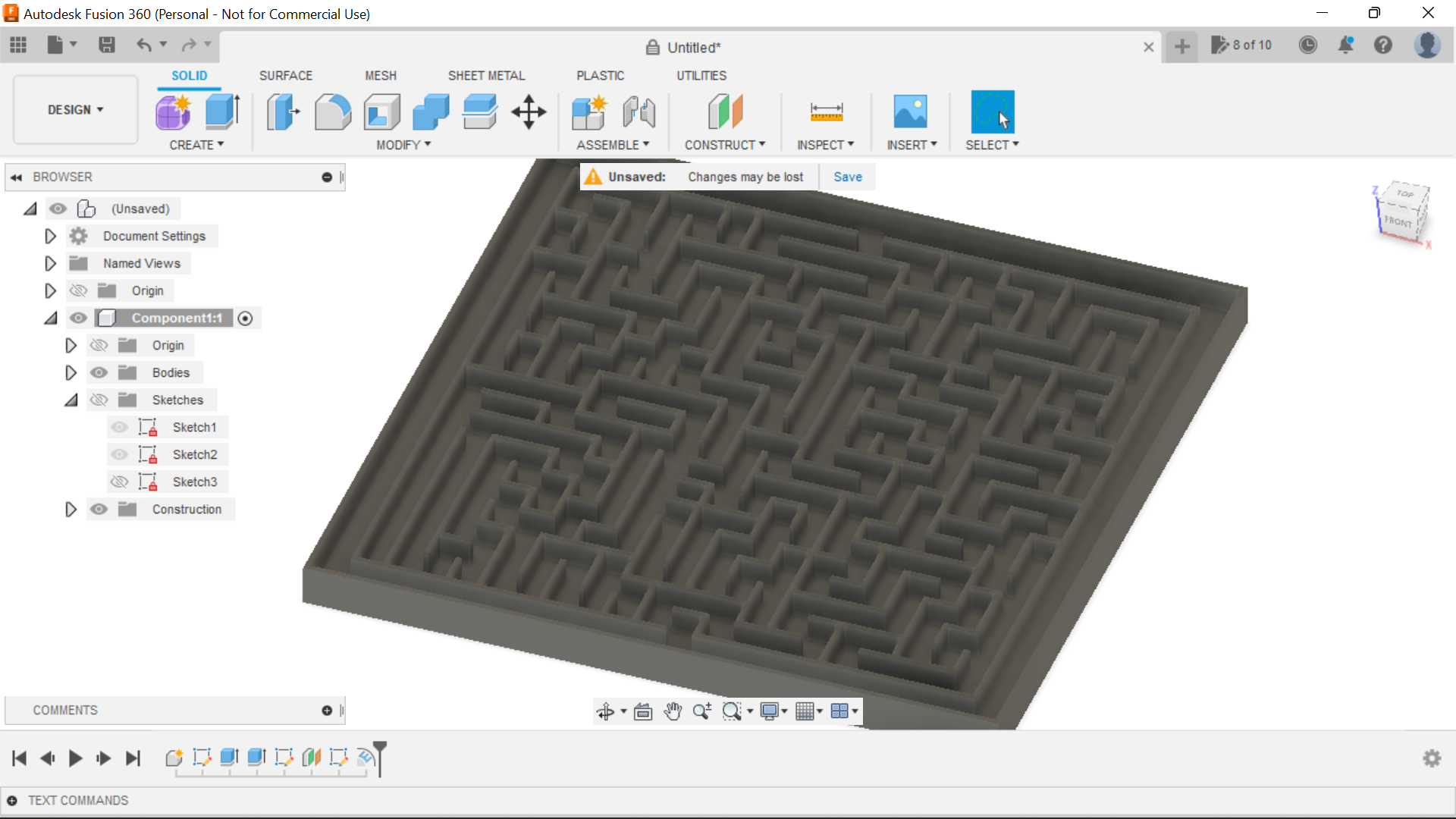The height and width of the screenshot is (819, 1456).
Task: Expand the Bodies folder
Action: pyautogui.click(x=71, y=372)
